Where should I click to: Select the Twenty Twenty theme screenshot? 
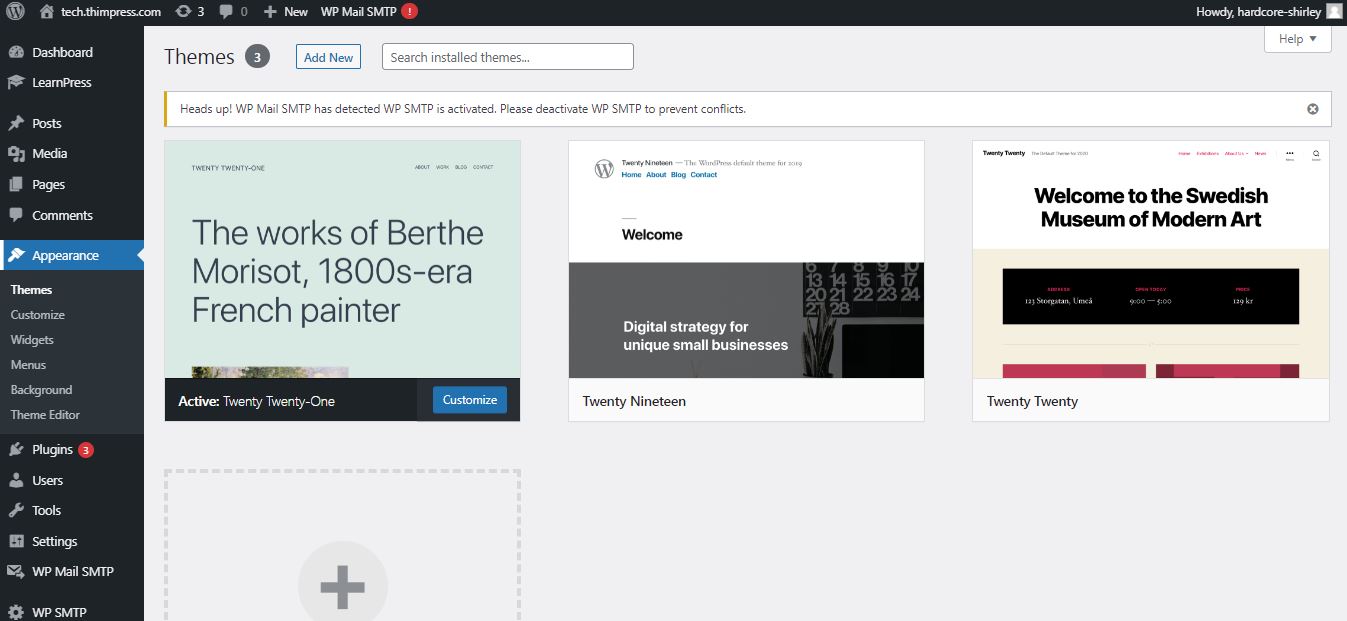[1151, 260]
